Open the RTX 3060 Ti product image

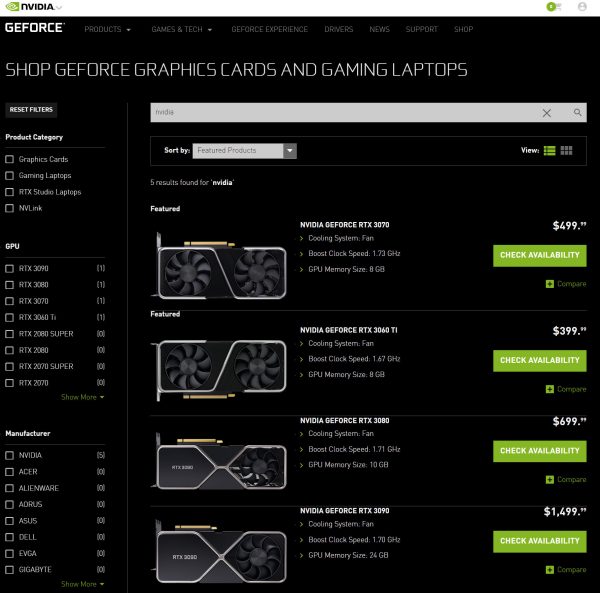(220, 369)
